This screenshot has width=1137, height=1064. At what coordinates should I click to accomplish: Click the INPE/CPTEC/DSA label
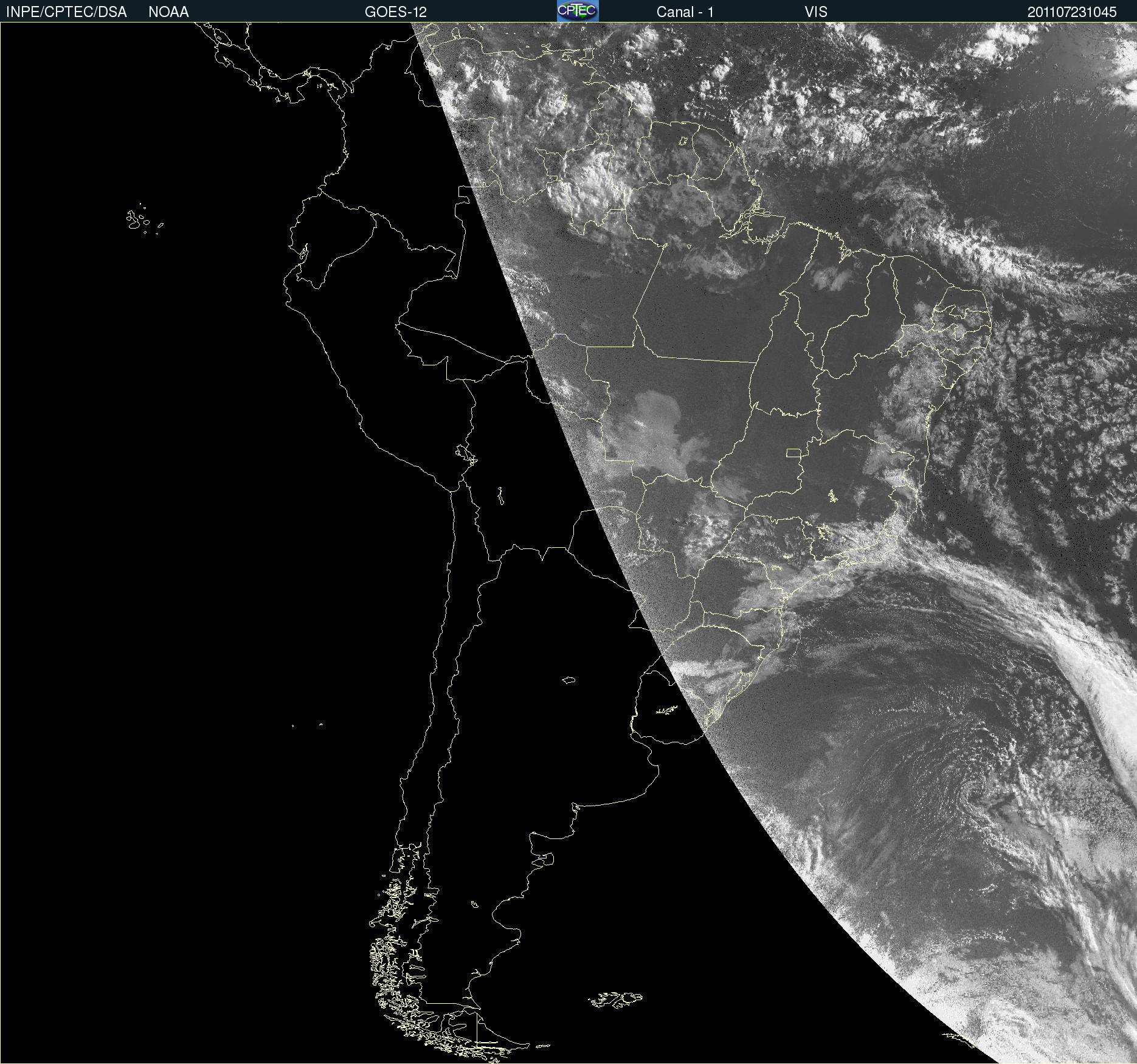(66, 12)
